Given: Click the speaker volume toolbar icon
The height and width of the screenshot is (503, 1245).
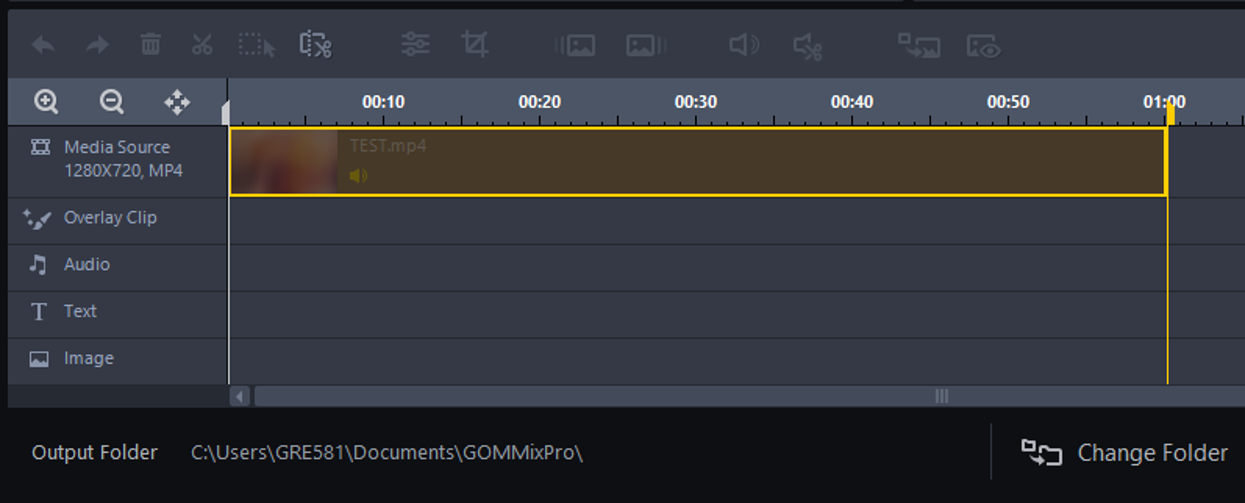Looking at the screenshot, I should [x=744, y=45].
